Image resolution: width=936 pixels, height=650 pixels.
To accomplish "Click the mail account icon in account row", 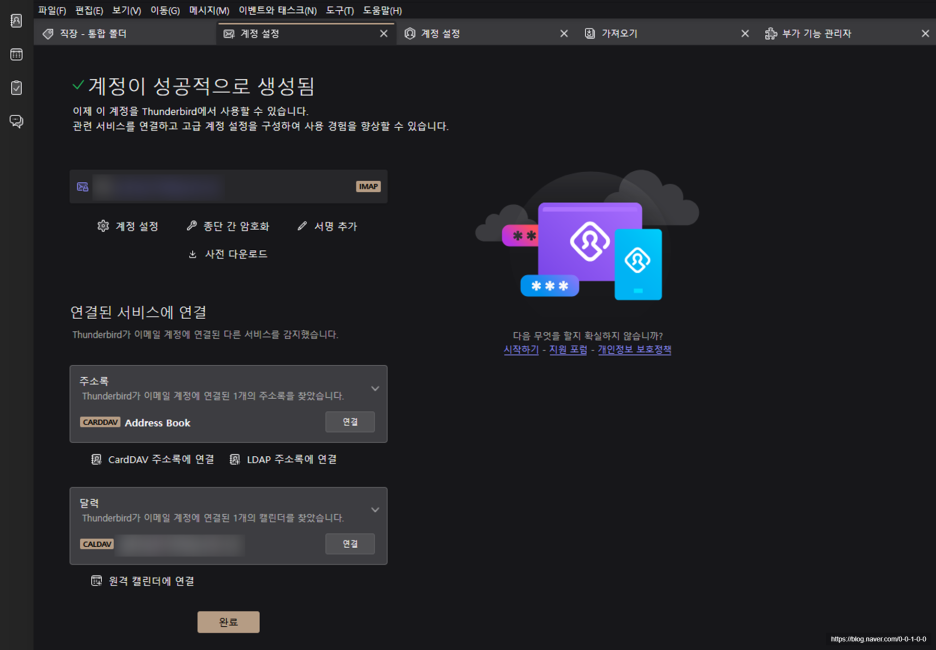I will [82, 187].
